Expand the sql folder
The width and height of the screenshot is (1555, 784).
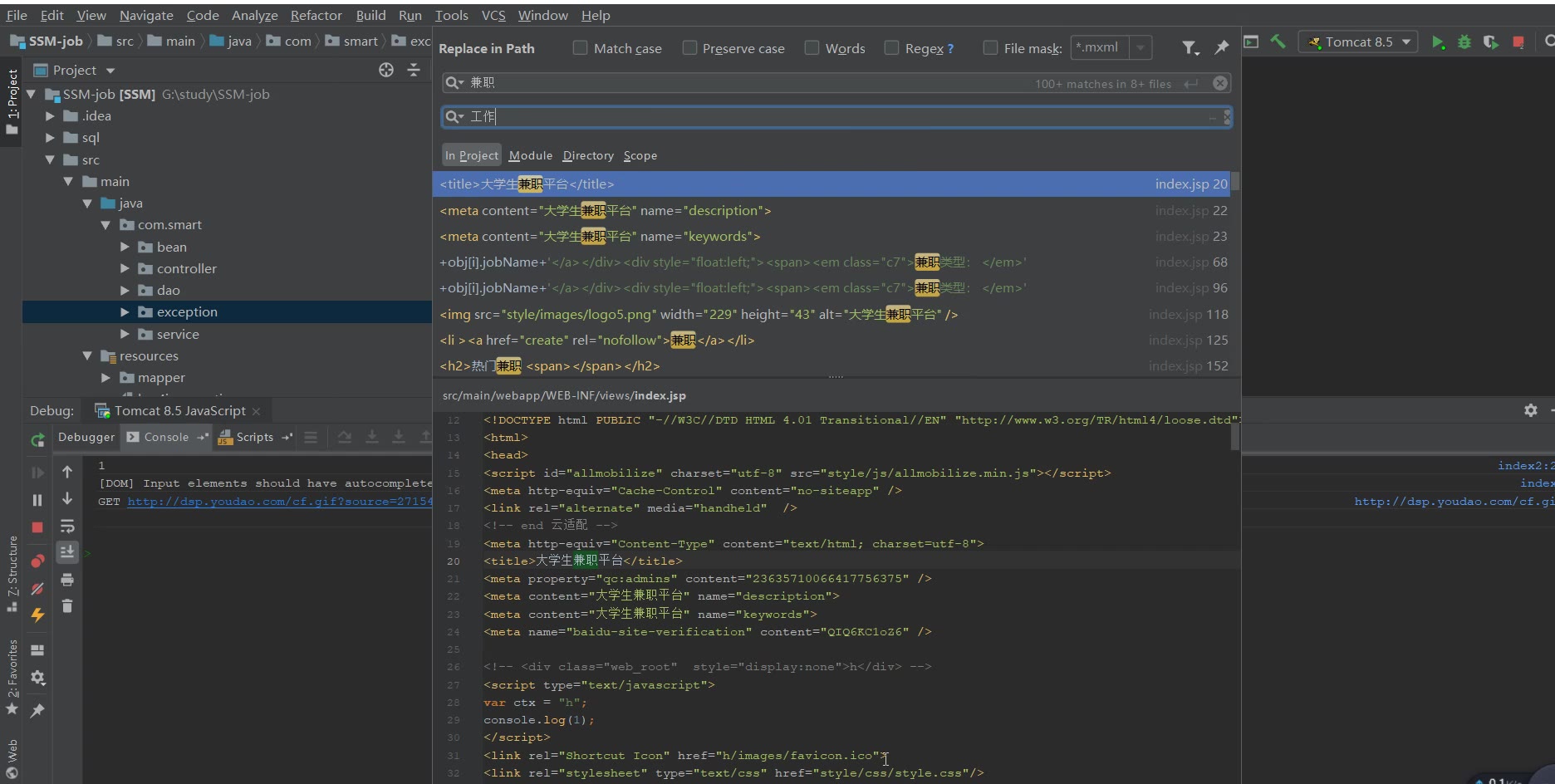(x=50, y=138)
